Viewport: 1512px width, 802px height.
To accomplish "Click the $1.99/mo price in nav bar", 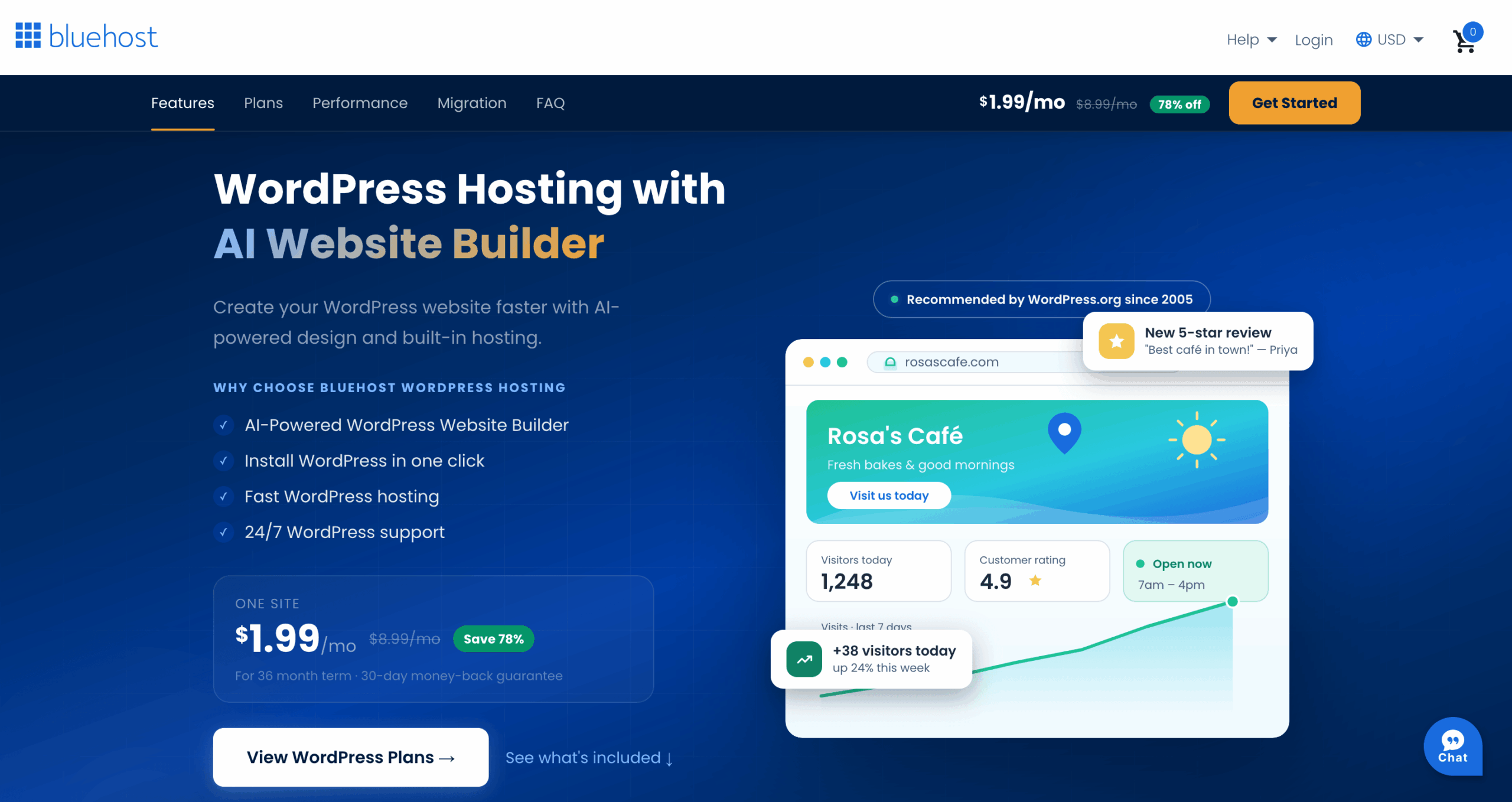I will 1022,102.
